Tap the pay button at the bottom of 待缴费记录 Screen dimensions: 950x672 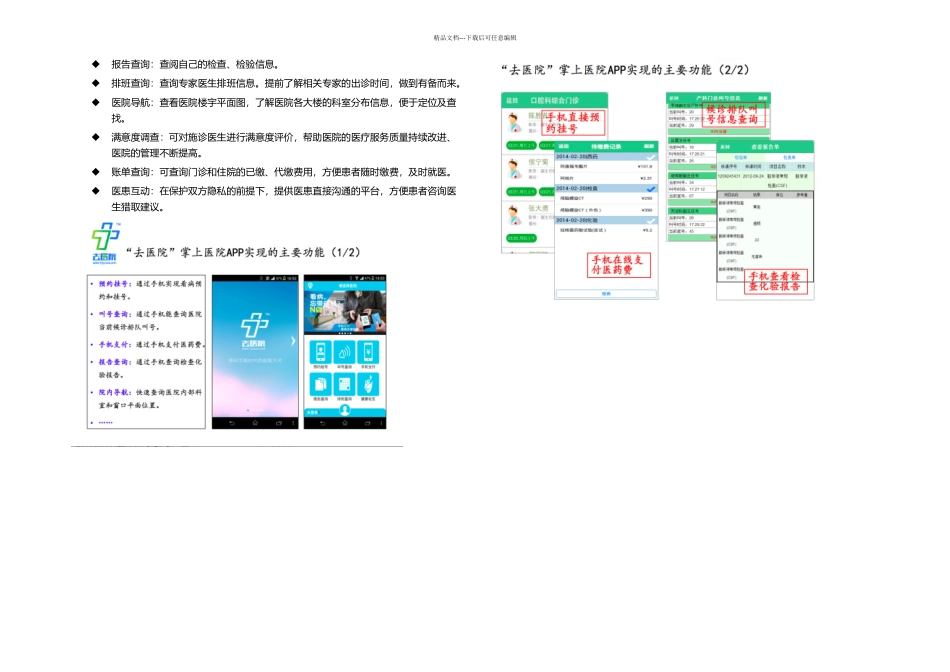pos(606,293)
